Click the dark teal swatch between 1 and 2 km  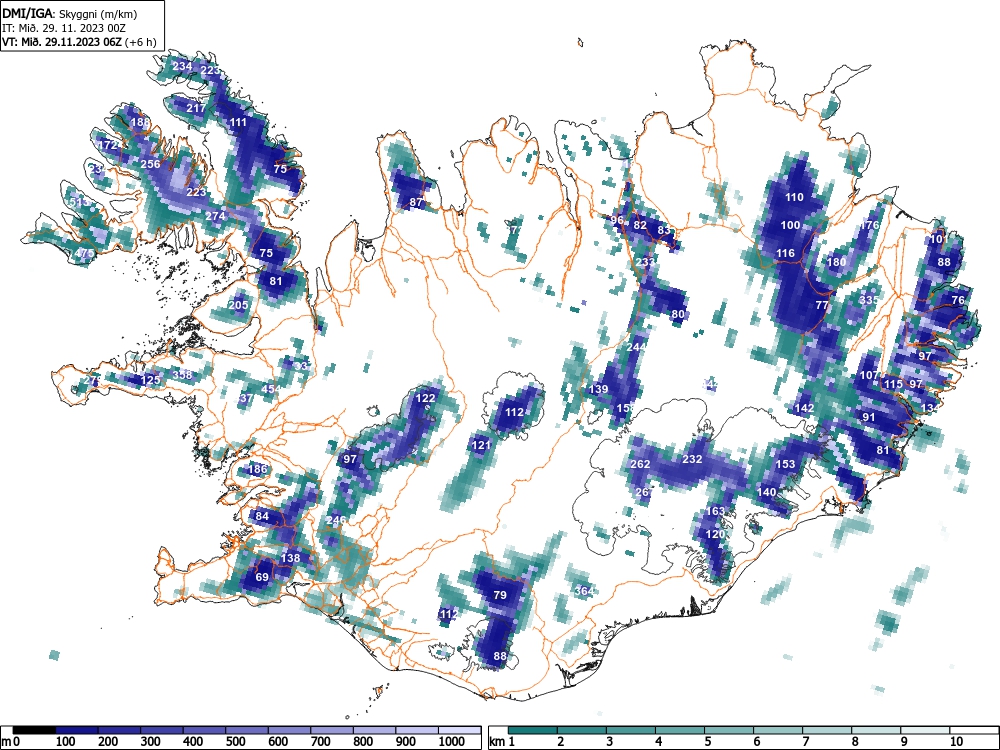pos(533,730)
